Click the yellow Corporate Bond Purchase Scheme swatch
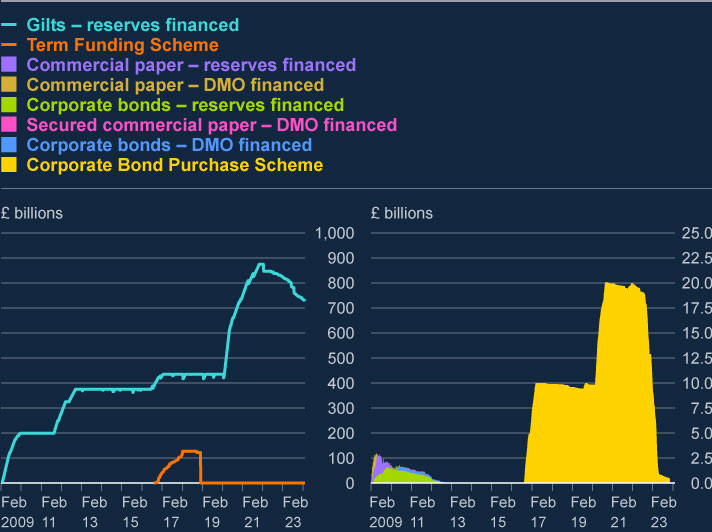712x532 pixels. click(9, 164)
